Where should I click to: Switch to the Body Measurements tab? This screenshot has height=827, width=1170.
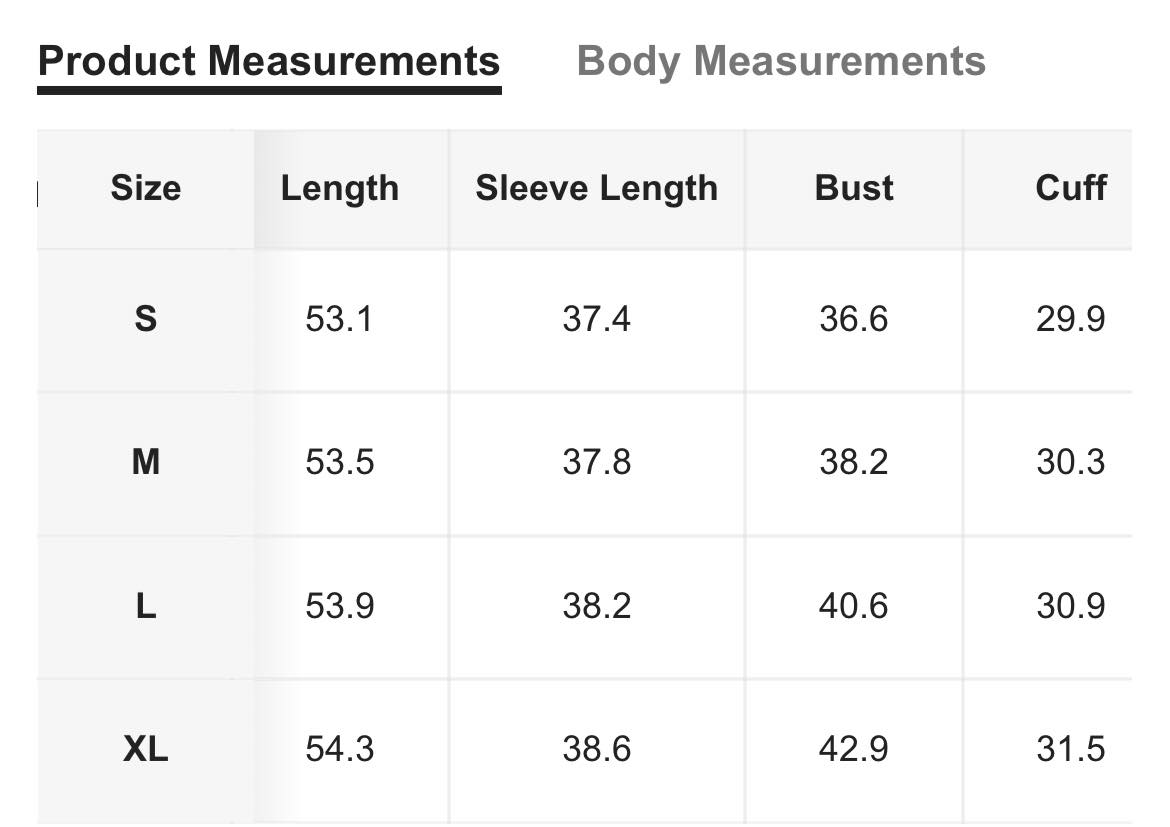[x=781, y=61]
